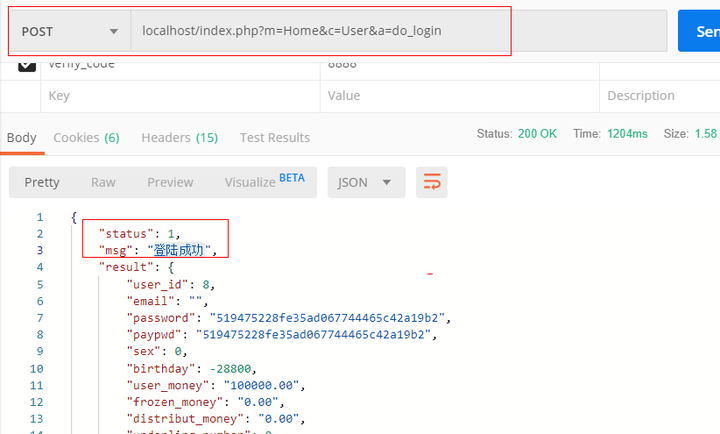Open the POST method dropdown
The image size is (720, 434).
tap(70, 31)
